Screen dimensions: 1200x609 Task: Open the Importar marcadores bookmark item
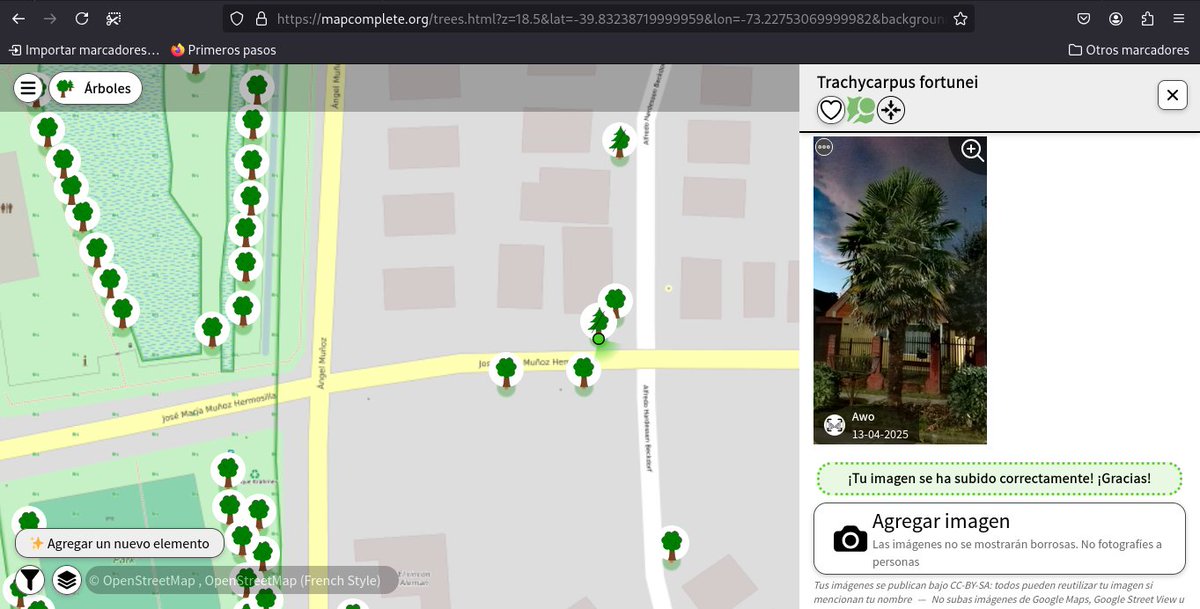(x=84, y=49)
